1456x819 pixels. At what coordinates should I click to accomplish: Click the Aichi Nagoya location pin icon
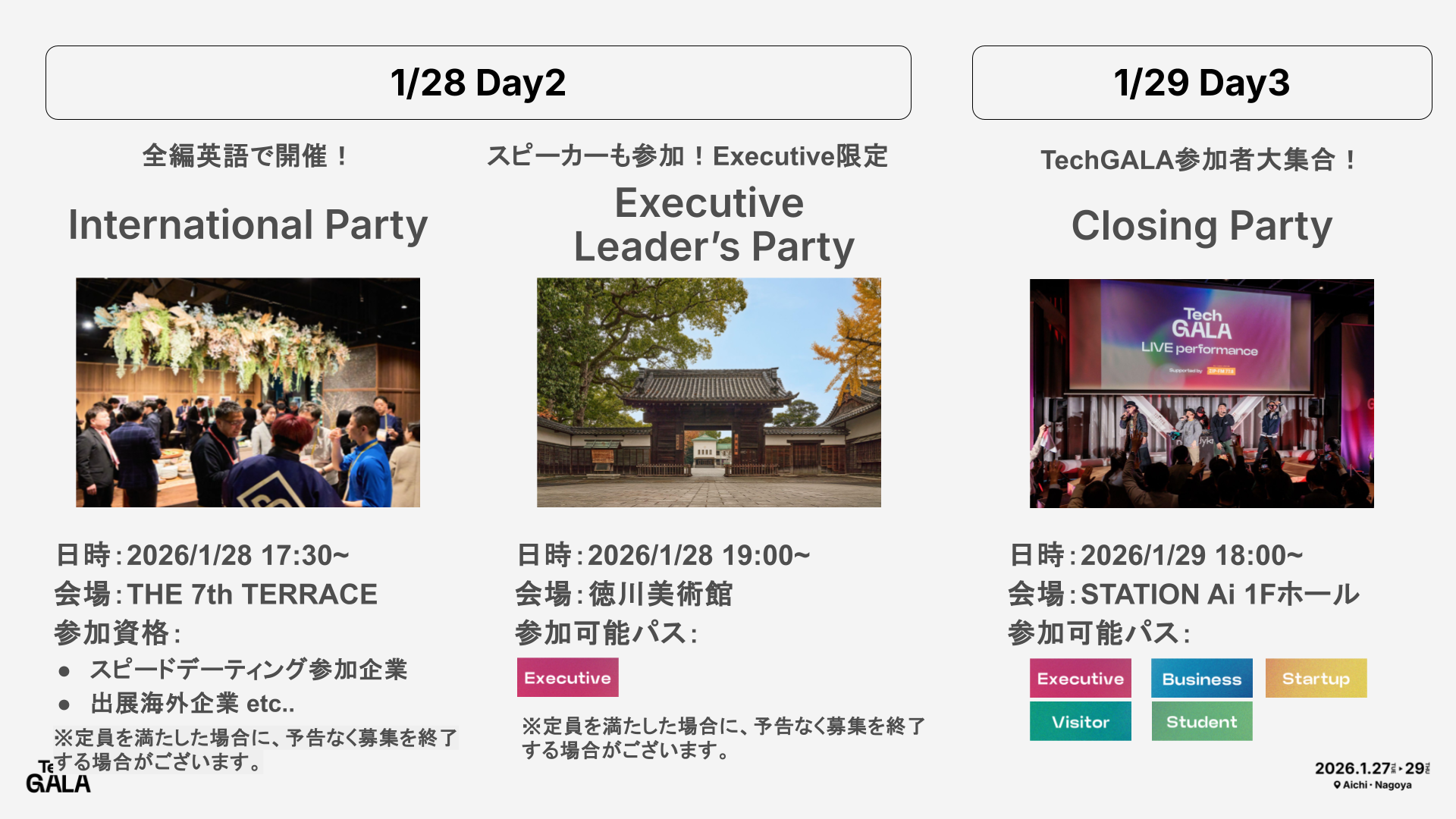pyautogui.click(x=1337, y=785)
